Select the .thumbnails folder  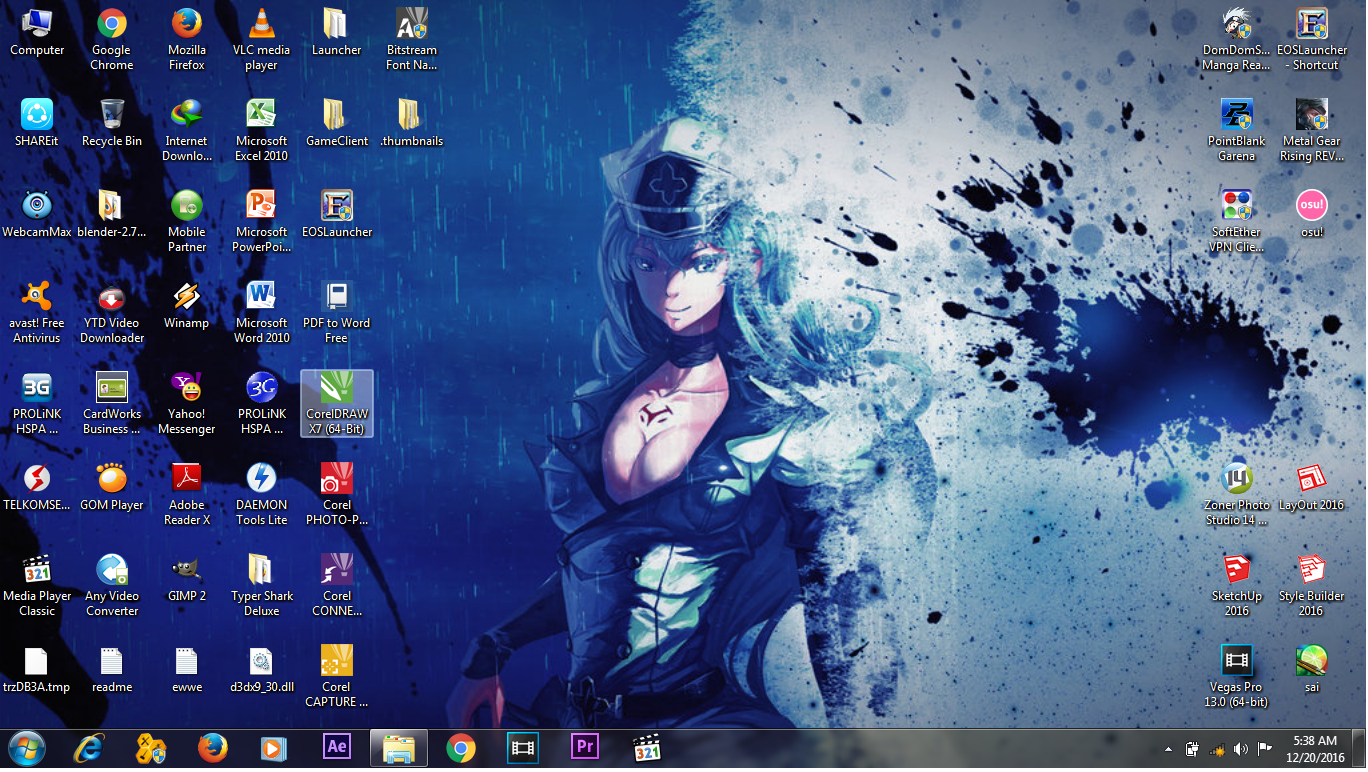(x=411, y=123)
